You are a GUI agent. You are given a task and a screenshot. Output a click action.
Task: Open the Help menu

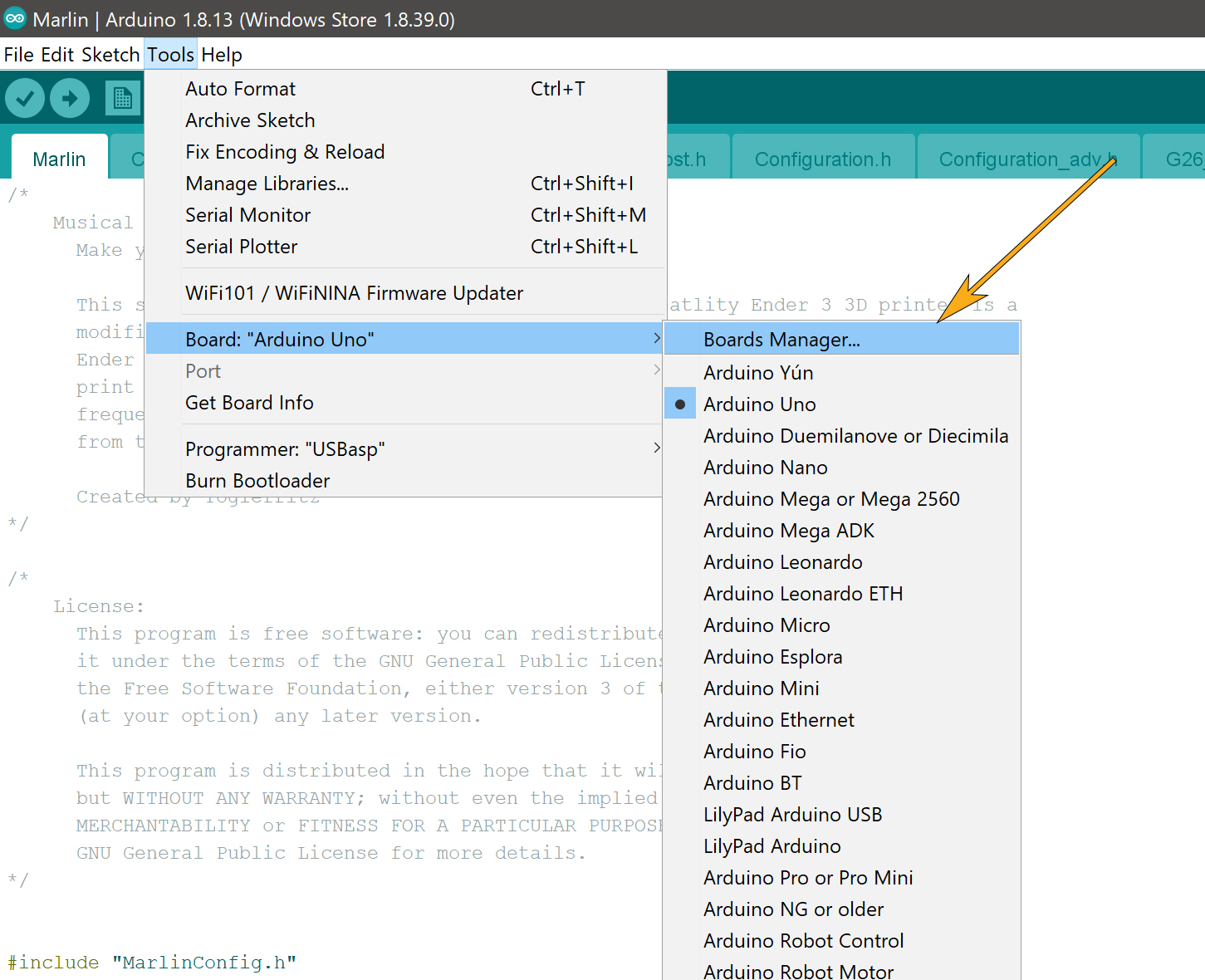coord(221,54)
